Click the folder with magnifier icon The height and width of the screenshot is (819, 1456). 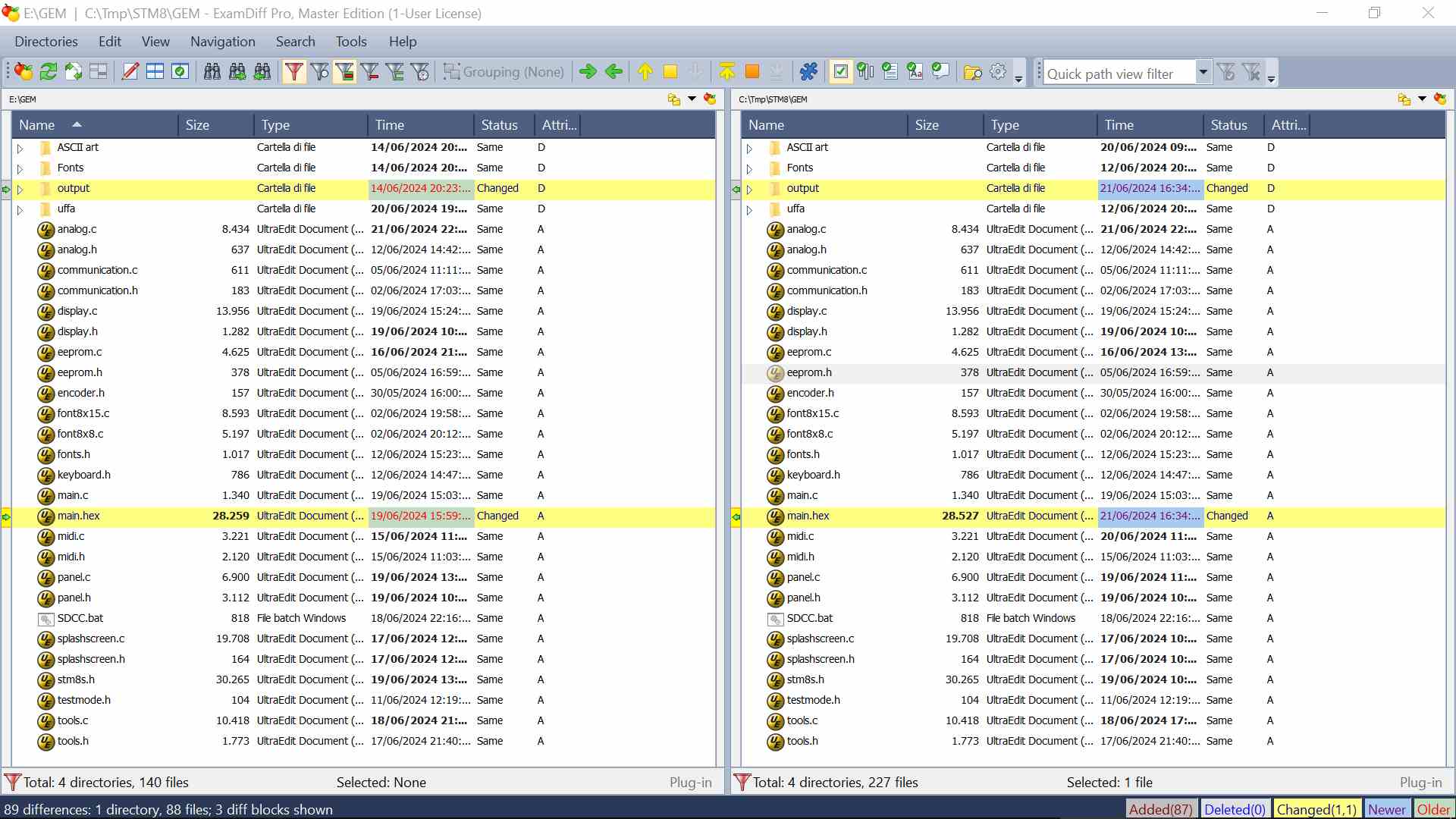pos(973,72)
